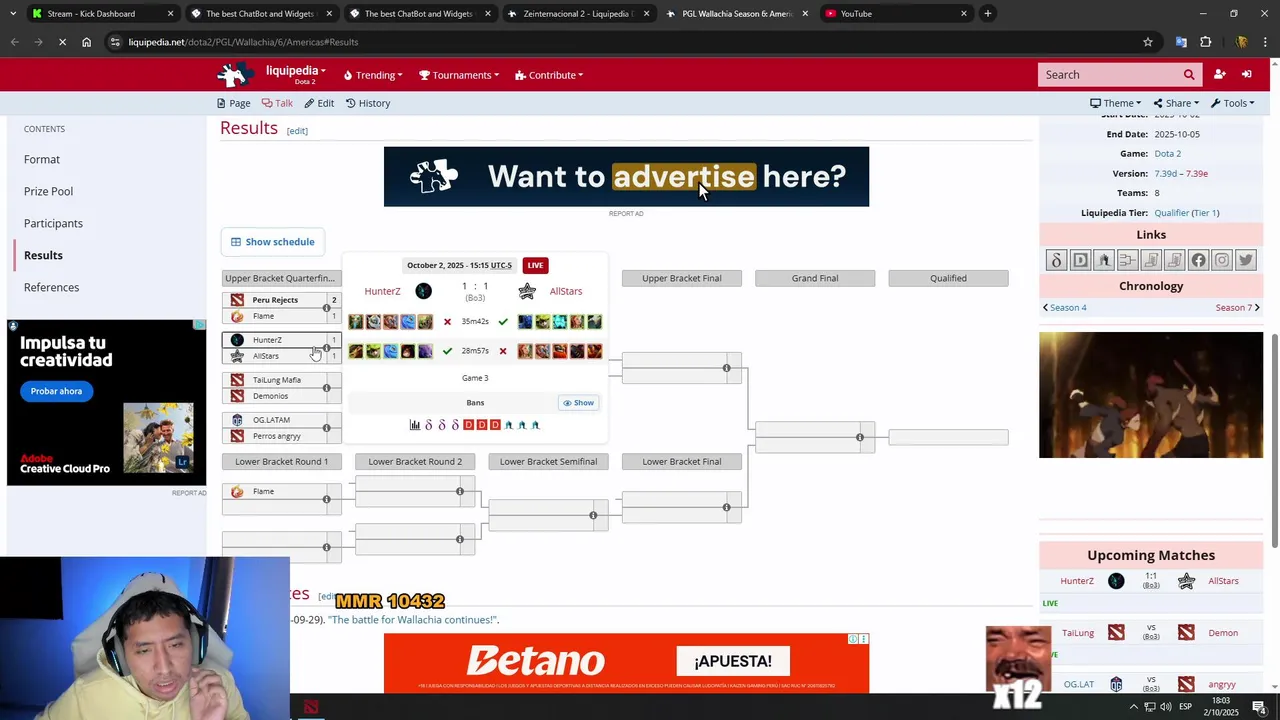The width and height of the screenshot is (1280, 720).
Task: Open match info icon for TaiLung Mafia vs Demonios
Action: 327,388
